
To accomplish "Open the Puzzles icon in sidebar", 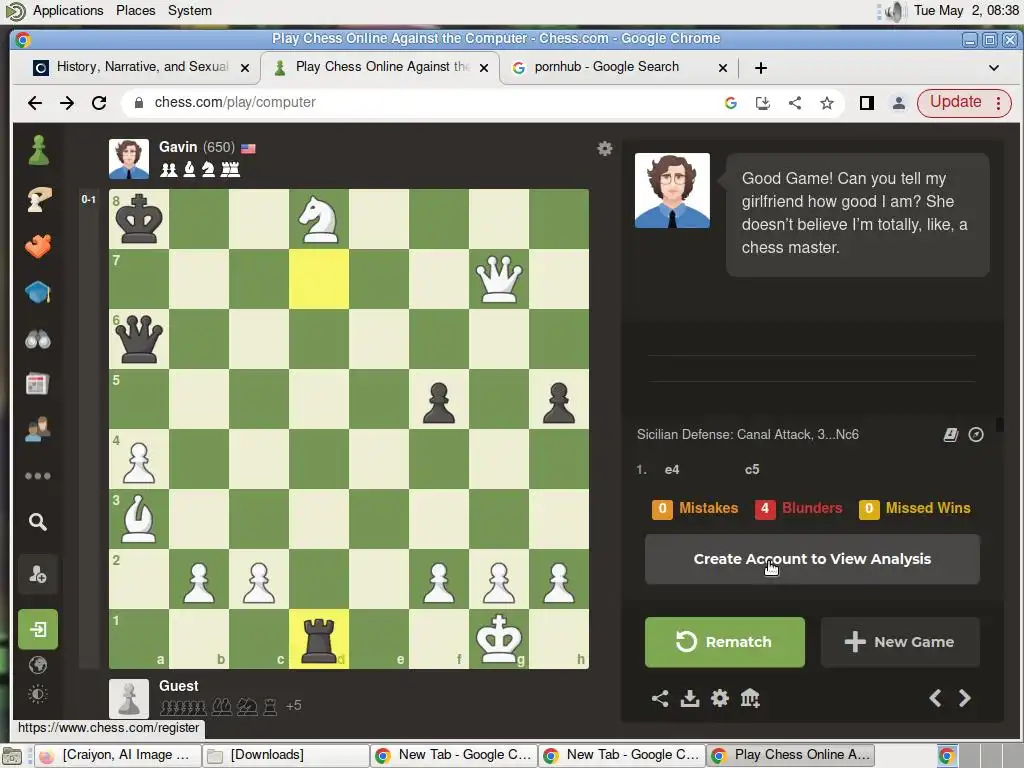I will [39, 199].
